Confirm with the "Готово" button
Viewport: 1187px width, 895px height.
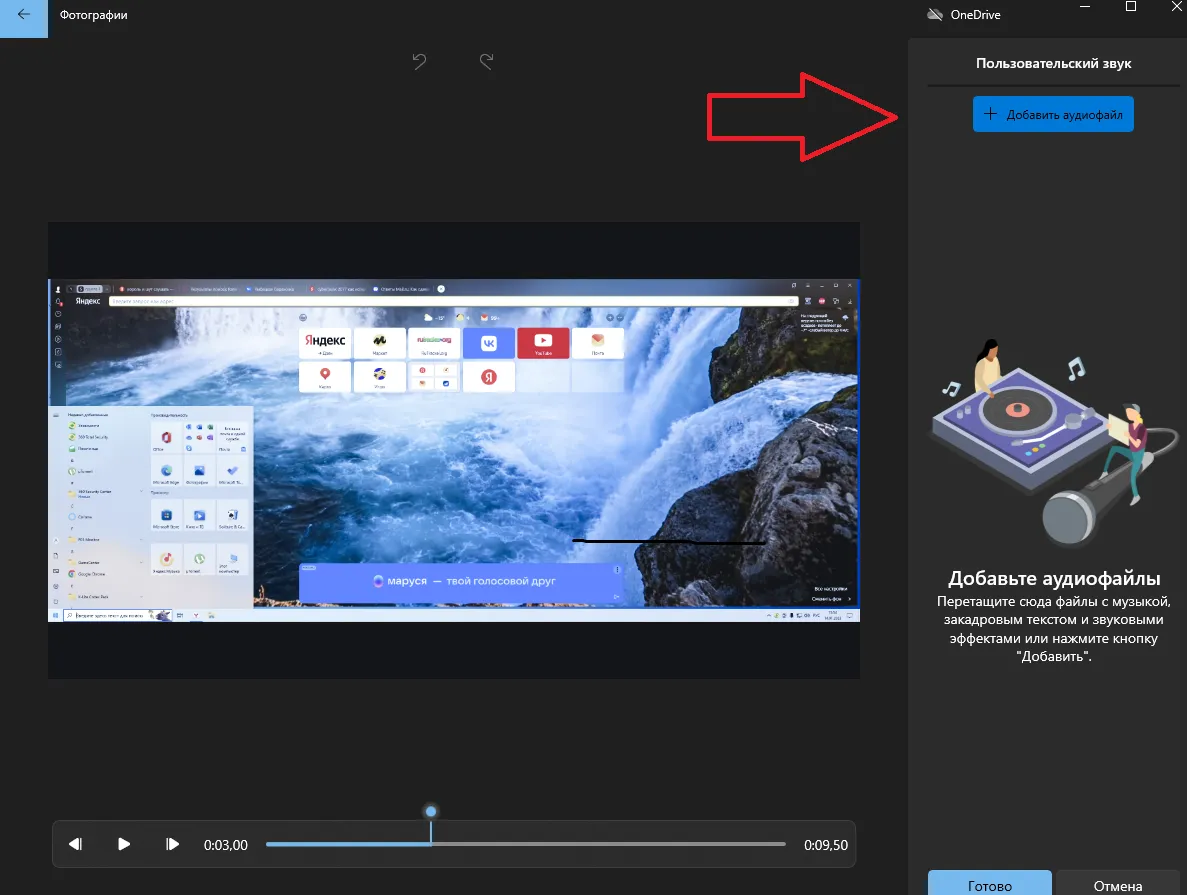coord(989,885)
